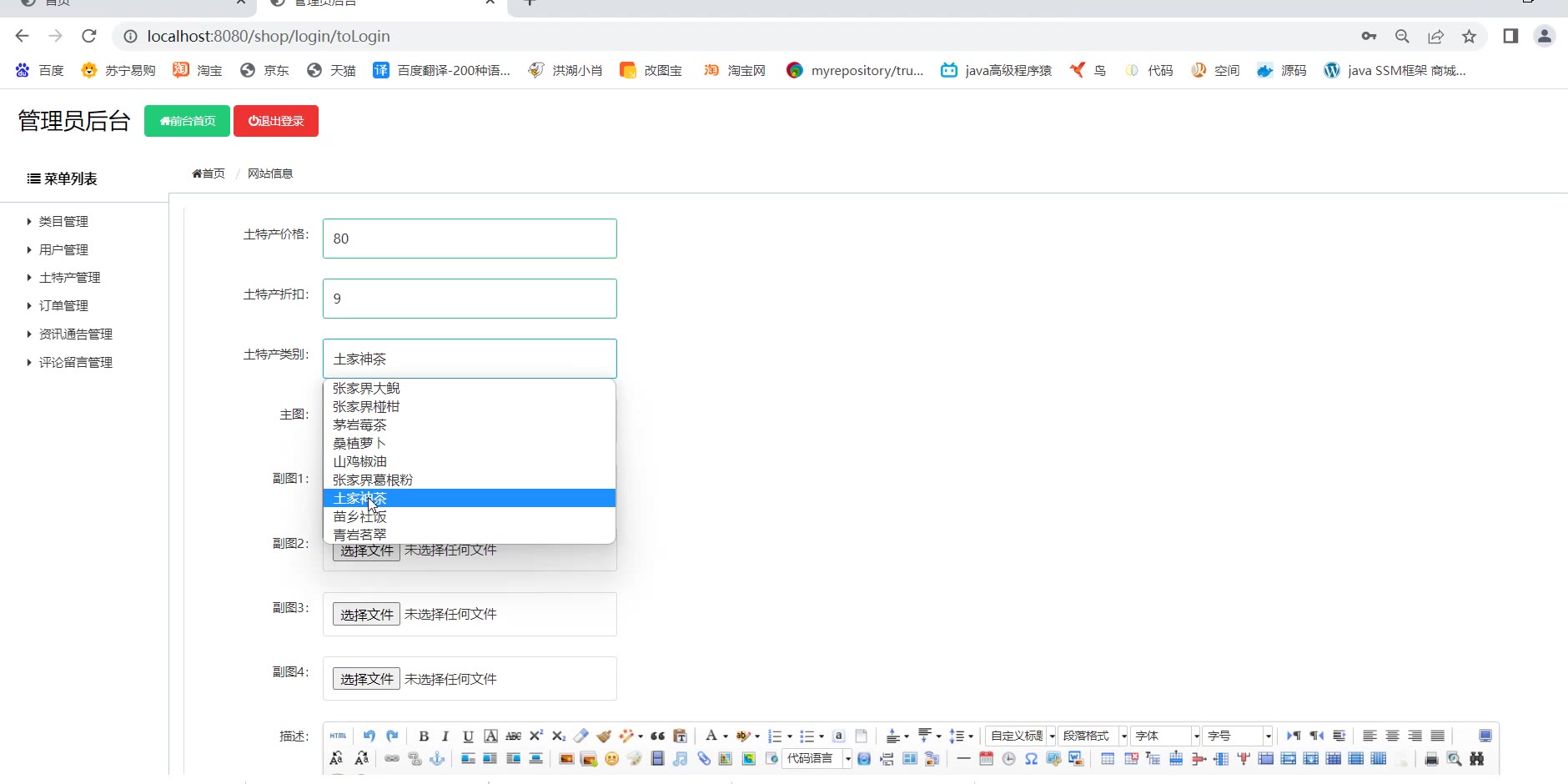This screenshot has width=1568, height=784.
Task: Open the 用户管理 sidebar item
Action: click(x=63, y=249)
